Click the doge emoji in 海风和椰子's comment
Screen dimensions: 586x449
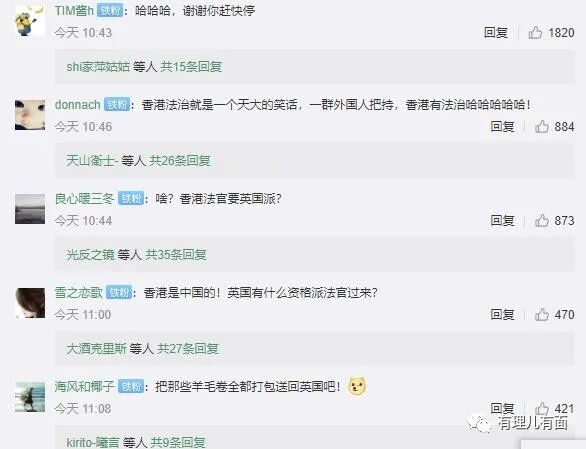[x=357, y=386]
